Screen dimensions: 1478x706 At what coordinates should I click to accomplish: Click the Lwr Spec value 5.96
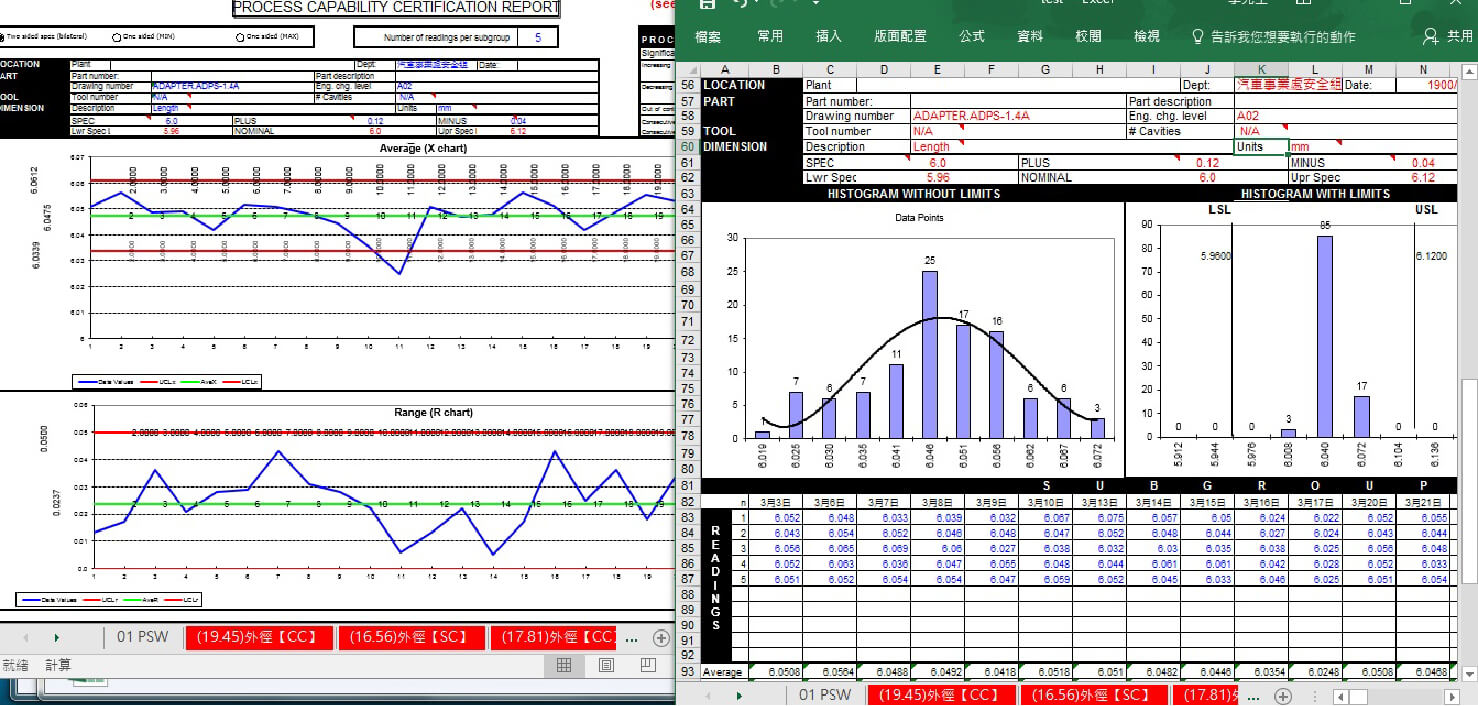(x=937, y=177)
